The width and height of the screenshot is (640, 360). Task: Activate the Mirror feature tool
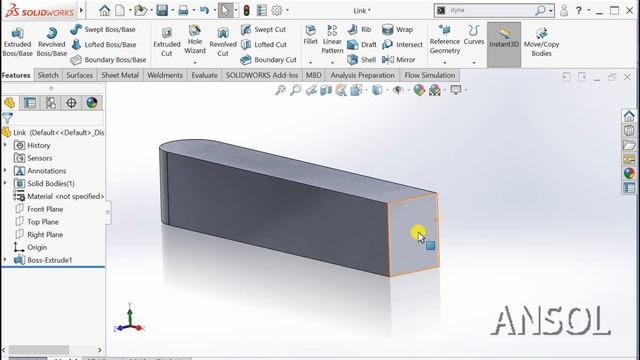(398, 60)
